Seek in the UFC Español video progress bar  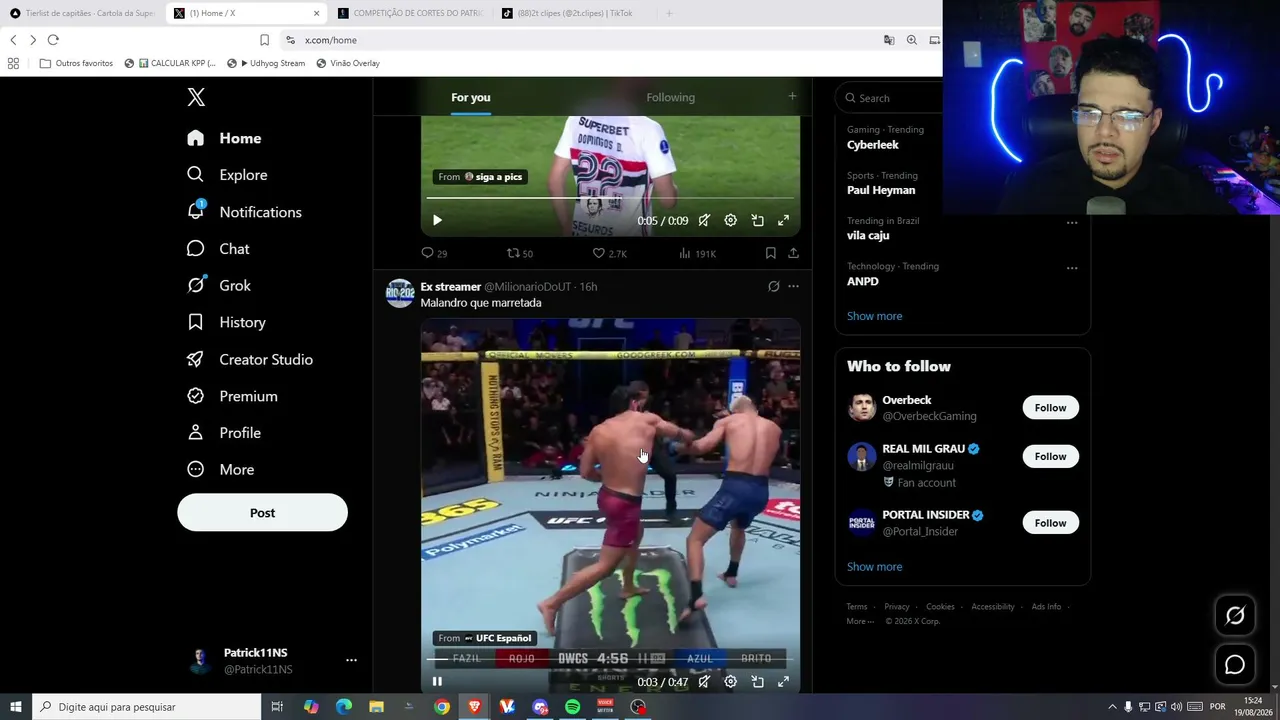[x=610, y=660]
